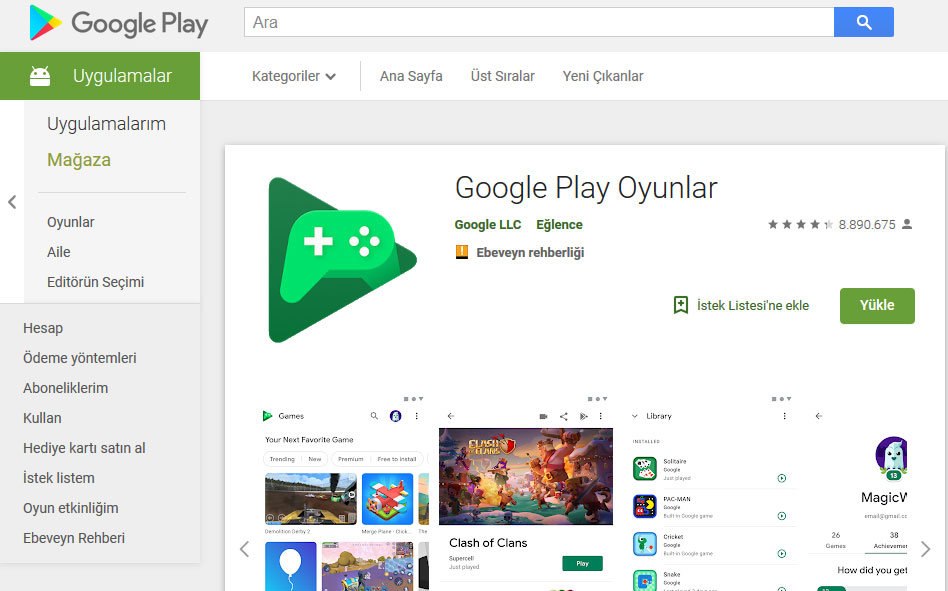Screen dimensions: 948x591
Task: Open the Clash of Clans screenshot thumbnail
Action: click(525, 492)
